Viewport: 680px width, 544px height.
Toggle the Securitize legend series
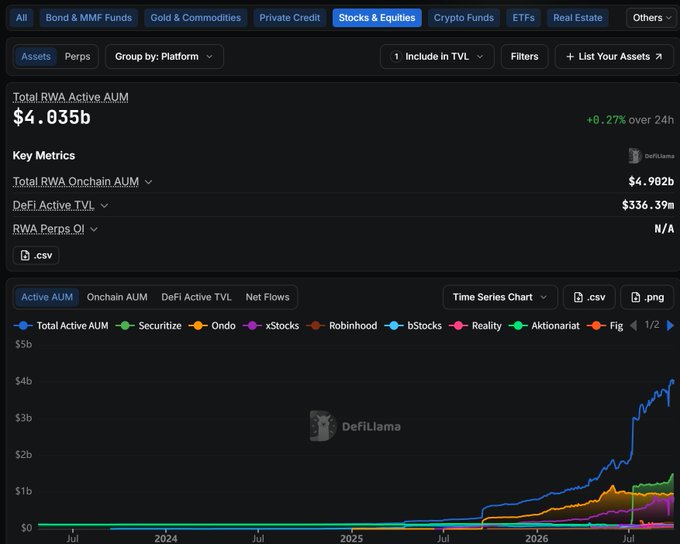pyautogui.click(x=149, y=326)
